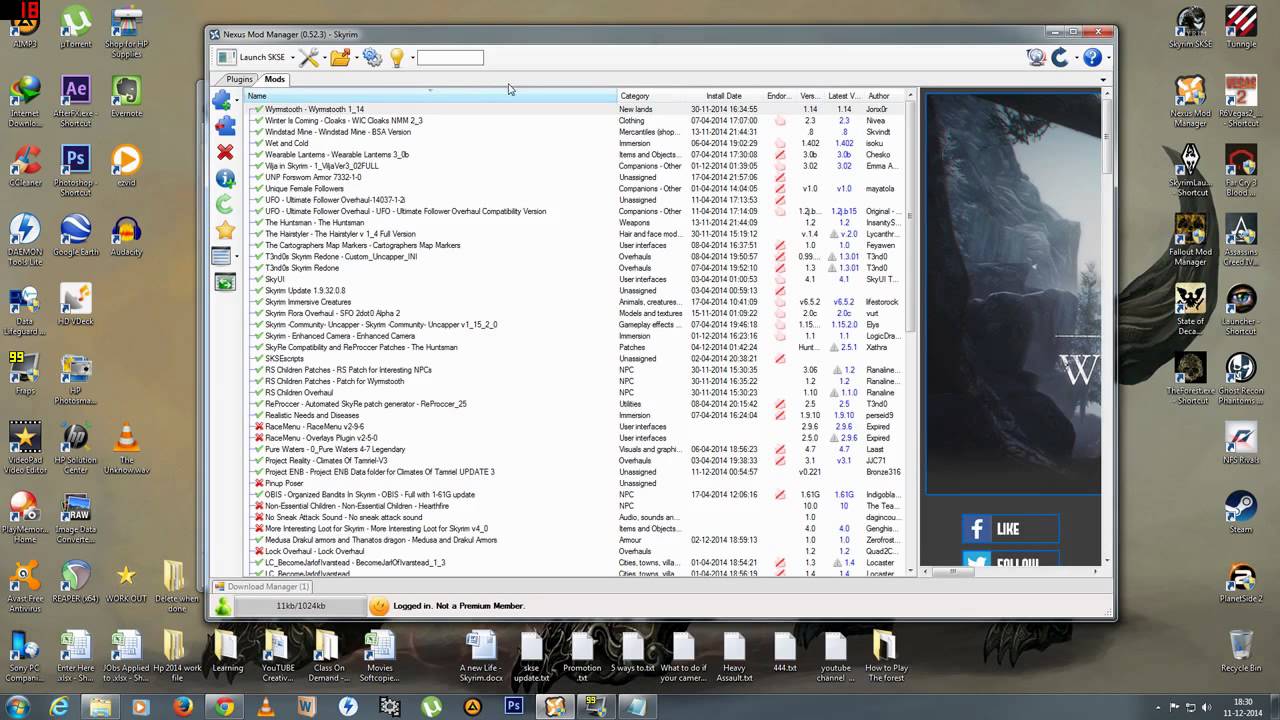
Task: Click the 11kb/1024kb download speed bar
Action: pos(301,606)
